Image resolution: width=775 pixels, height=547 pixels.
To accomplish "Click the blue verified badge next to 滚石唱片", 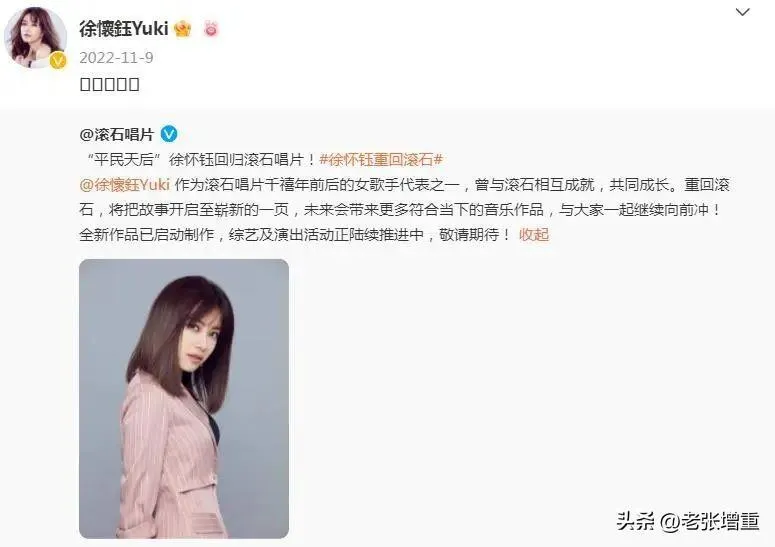I will 169,134.
